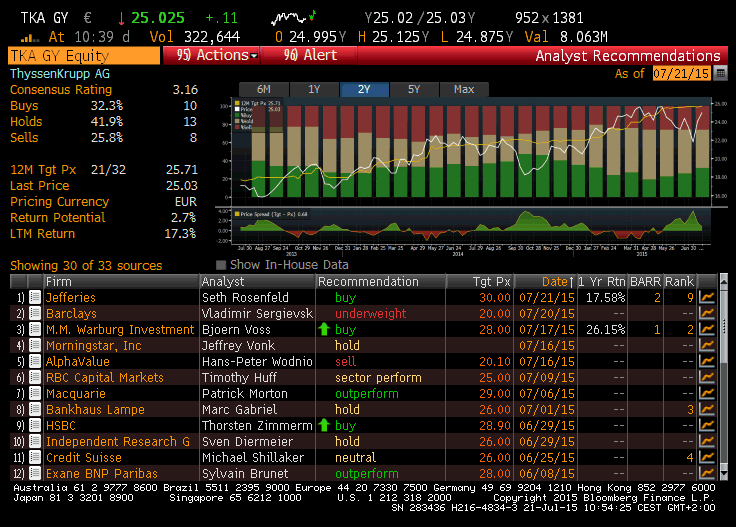Open the chart icon in the Jefferies row
The height and width of the screenshot is (527, 736).
coord(706,298)
